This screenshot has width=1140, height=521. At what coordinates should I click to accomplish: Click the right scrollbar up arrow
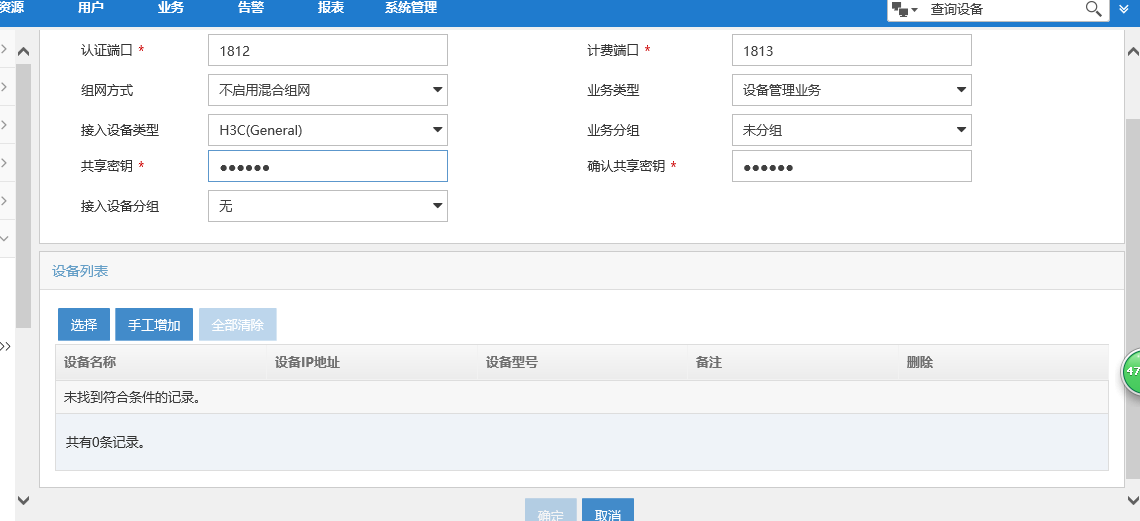(x=1132, y=52)
